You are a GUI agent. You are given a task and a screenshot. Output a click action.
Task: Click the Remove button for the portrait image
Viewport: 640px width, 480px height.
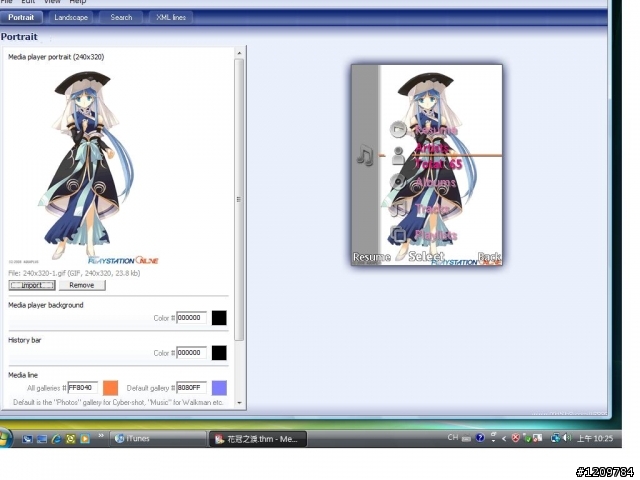(x=82, y=285)
